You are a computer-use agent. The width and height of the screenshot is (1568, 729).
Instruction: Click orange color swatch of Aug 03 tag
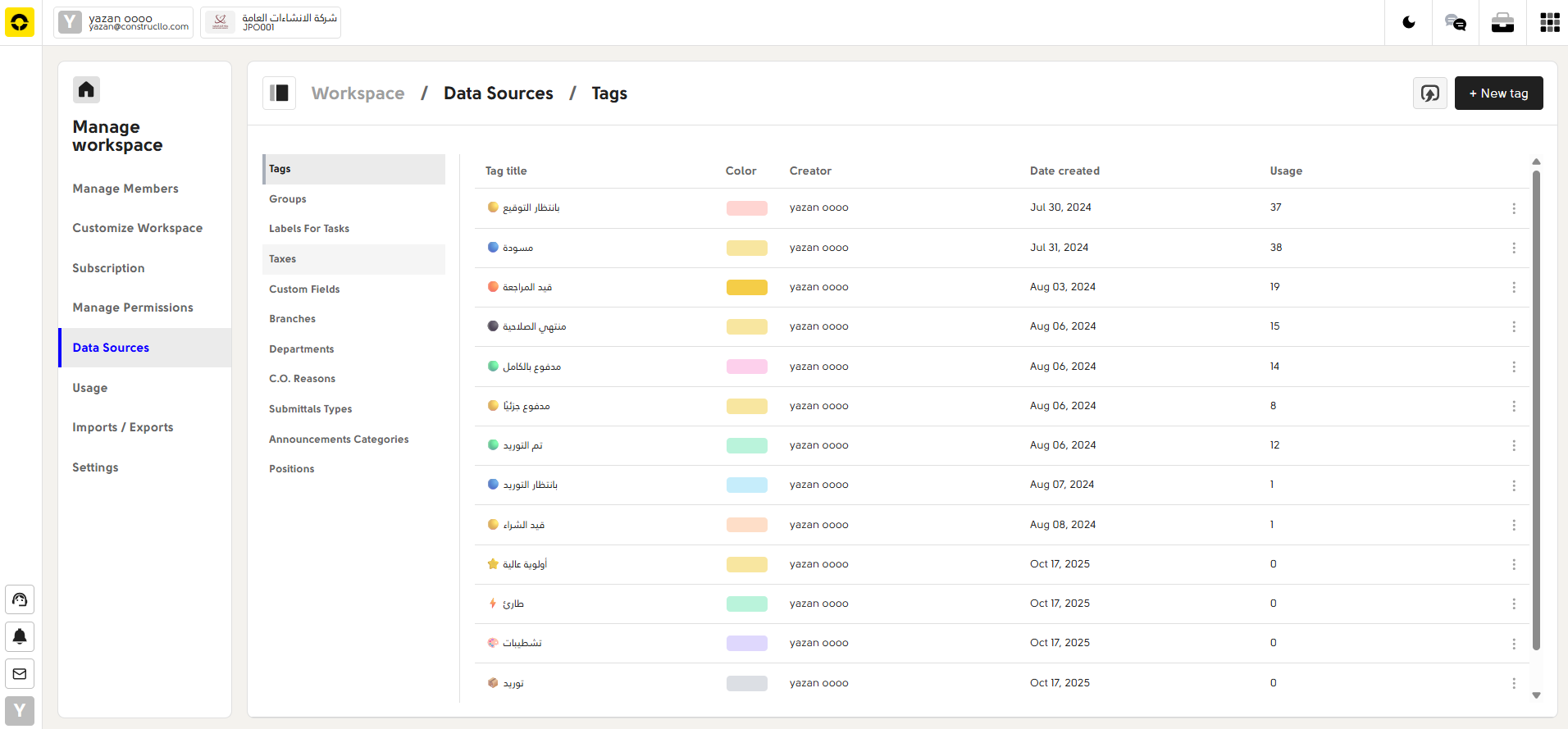(747, 287)
